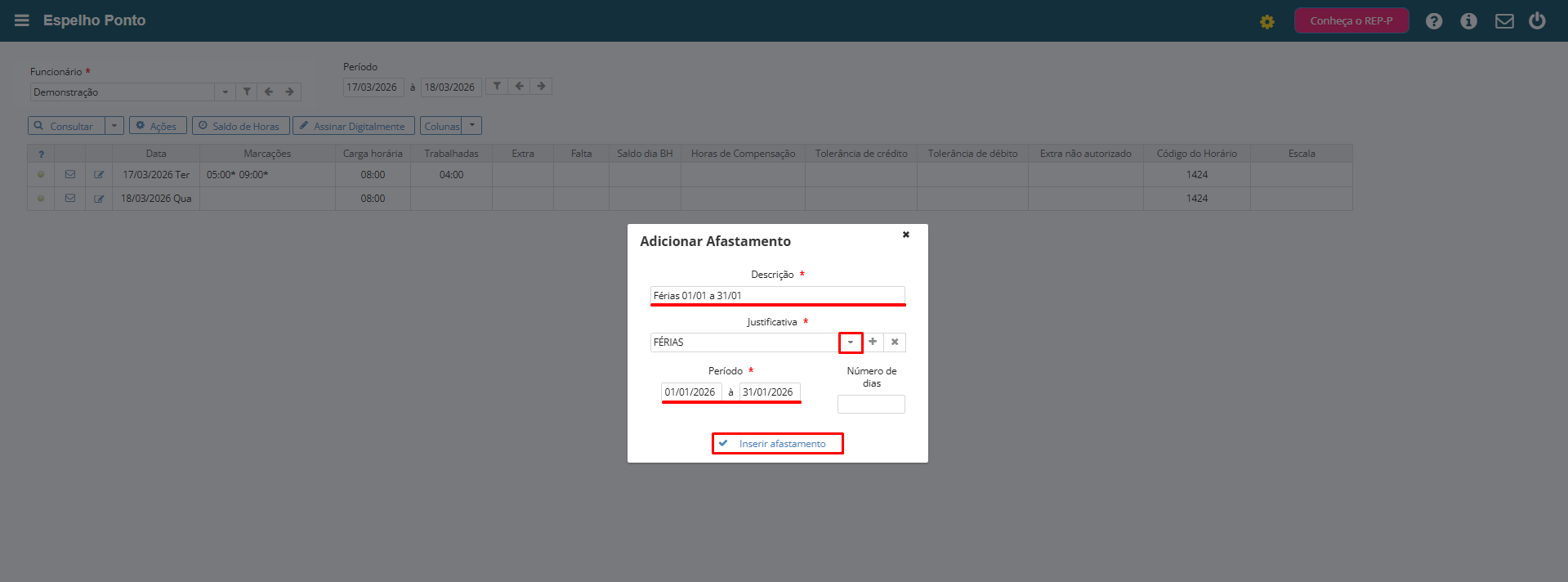Click the envelope icon in 18/03/2026 row
The width and height of the screenshot is (1568, 582).
(70, 198)
